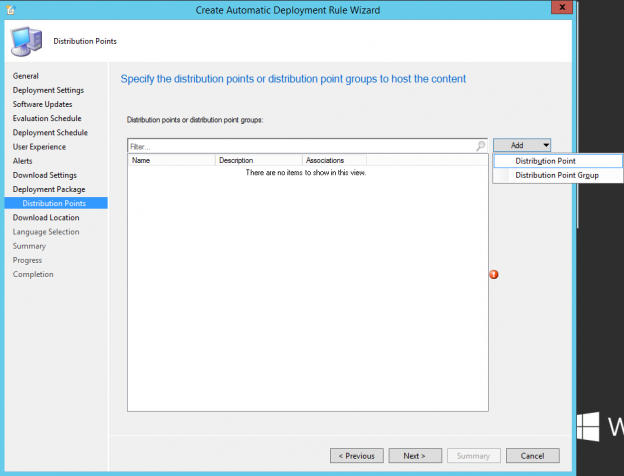Sort by the Associations column header
Viewport: 624px width, 476px height.
334,160
